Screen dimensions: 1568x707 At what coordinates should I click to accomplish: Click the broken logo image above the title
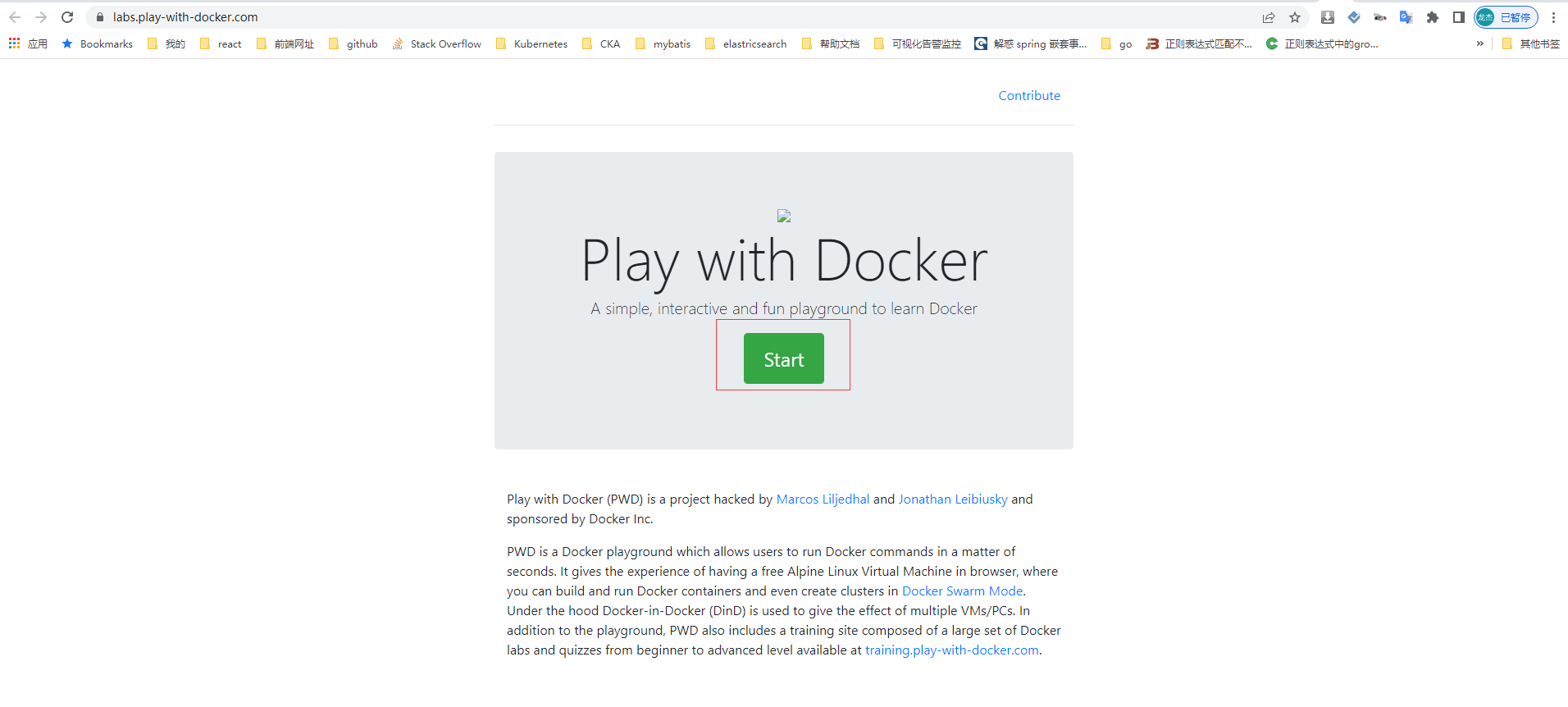click(784, 216)
